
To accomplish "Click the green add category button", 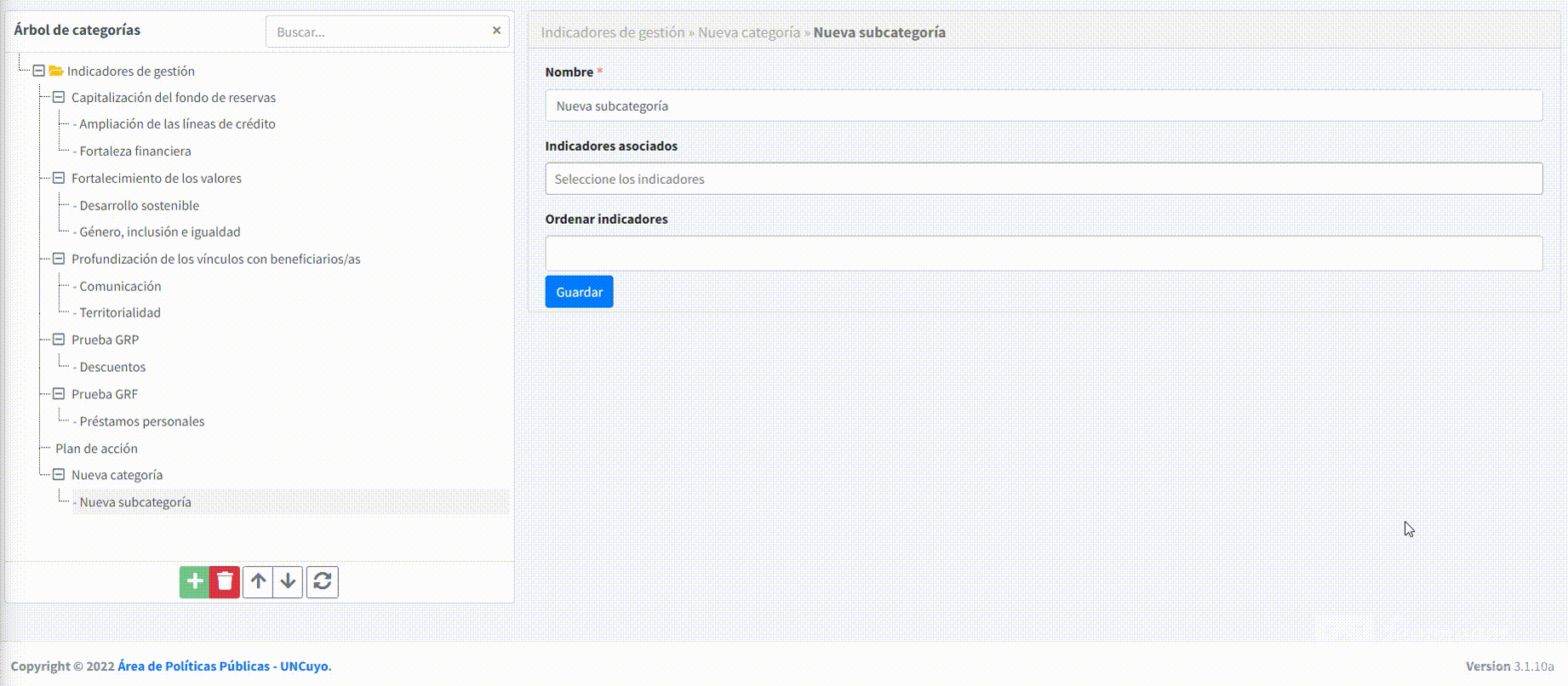I will coord(194,582).
